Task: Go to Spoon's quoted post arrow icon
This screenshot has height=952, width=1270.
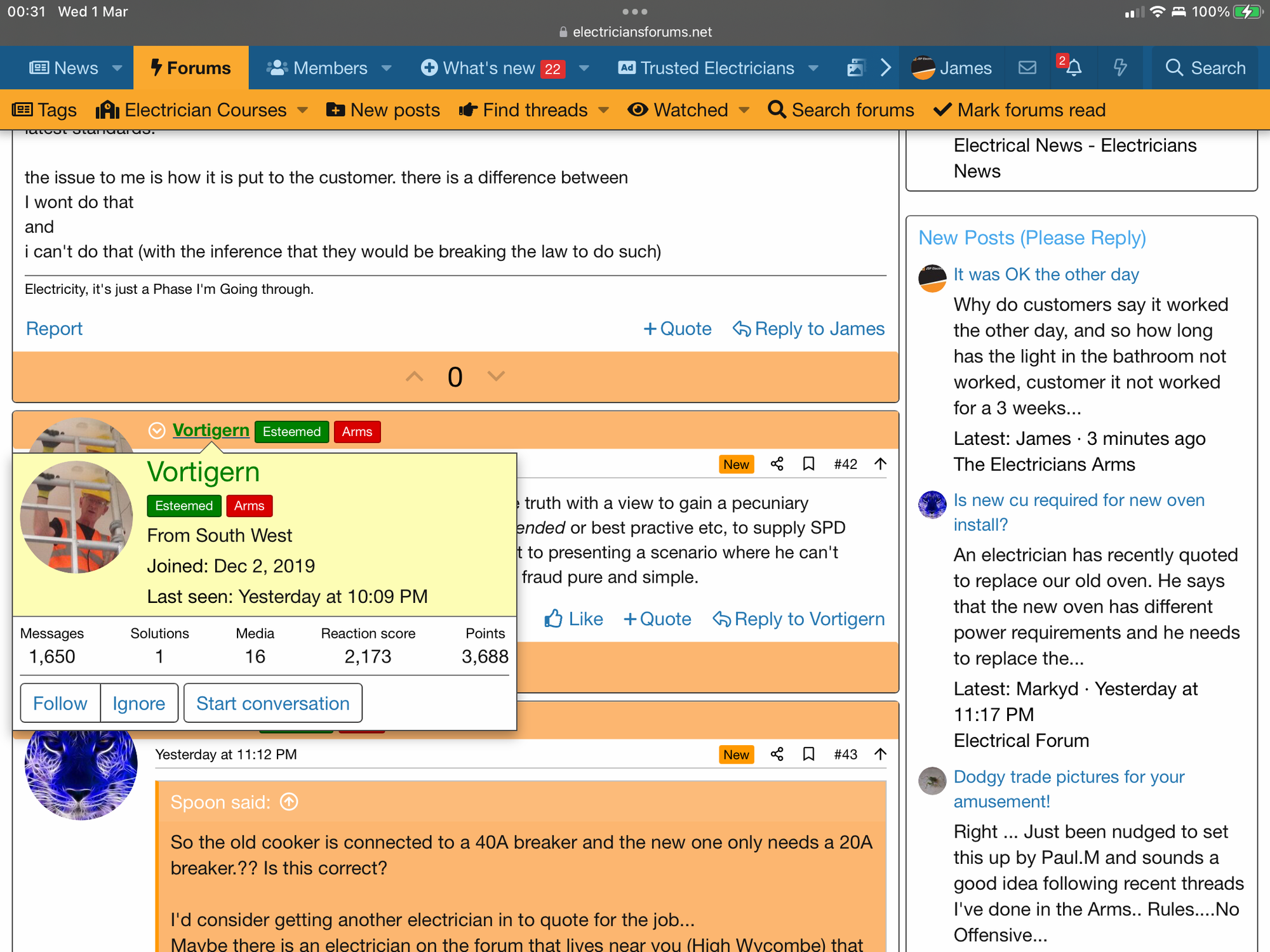Action: (289, 802)
